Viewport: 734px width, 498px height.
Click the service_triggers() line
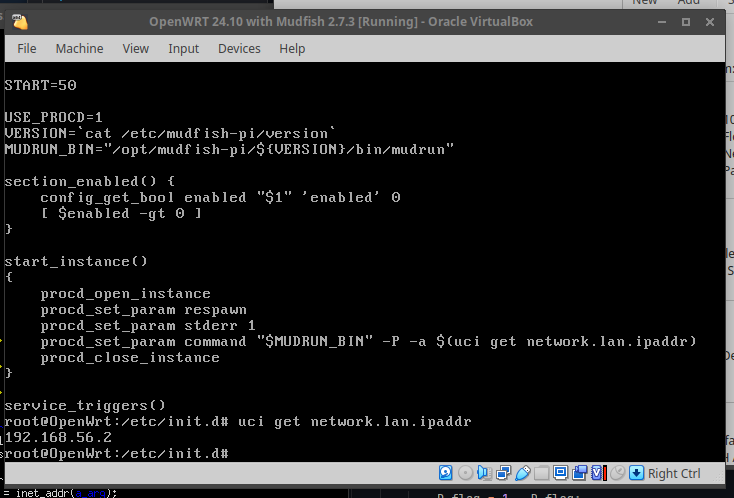(85, 405)
